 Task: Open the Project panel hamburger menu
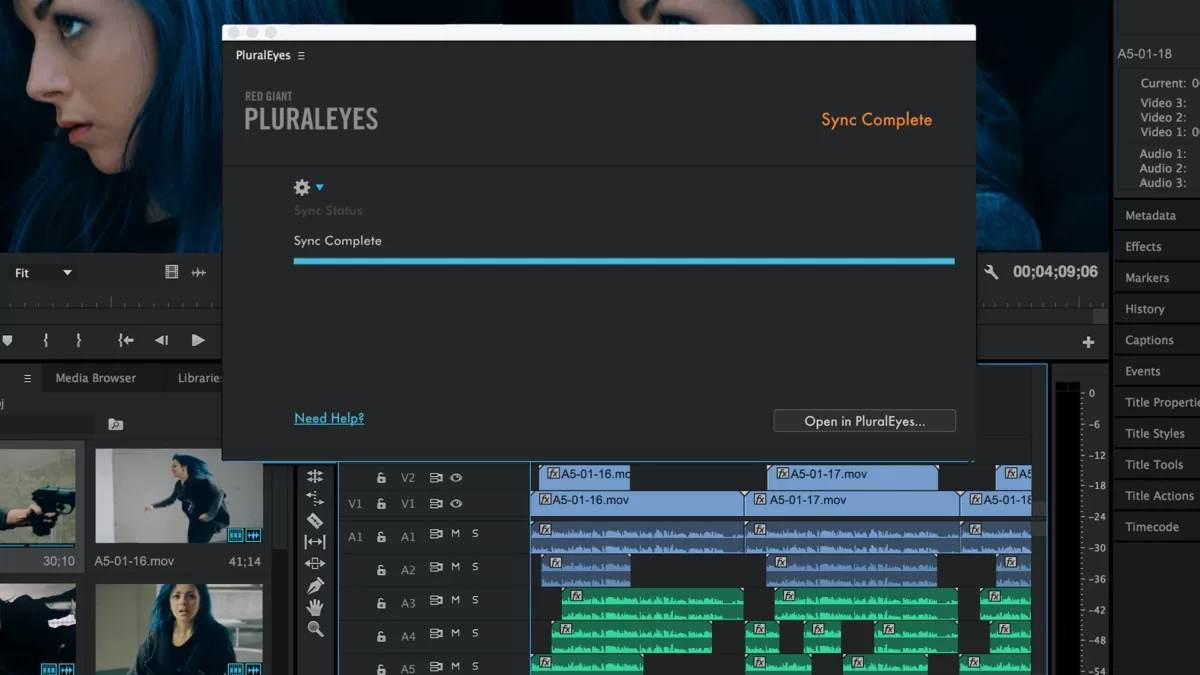pos(27,378)
